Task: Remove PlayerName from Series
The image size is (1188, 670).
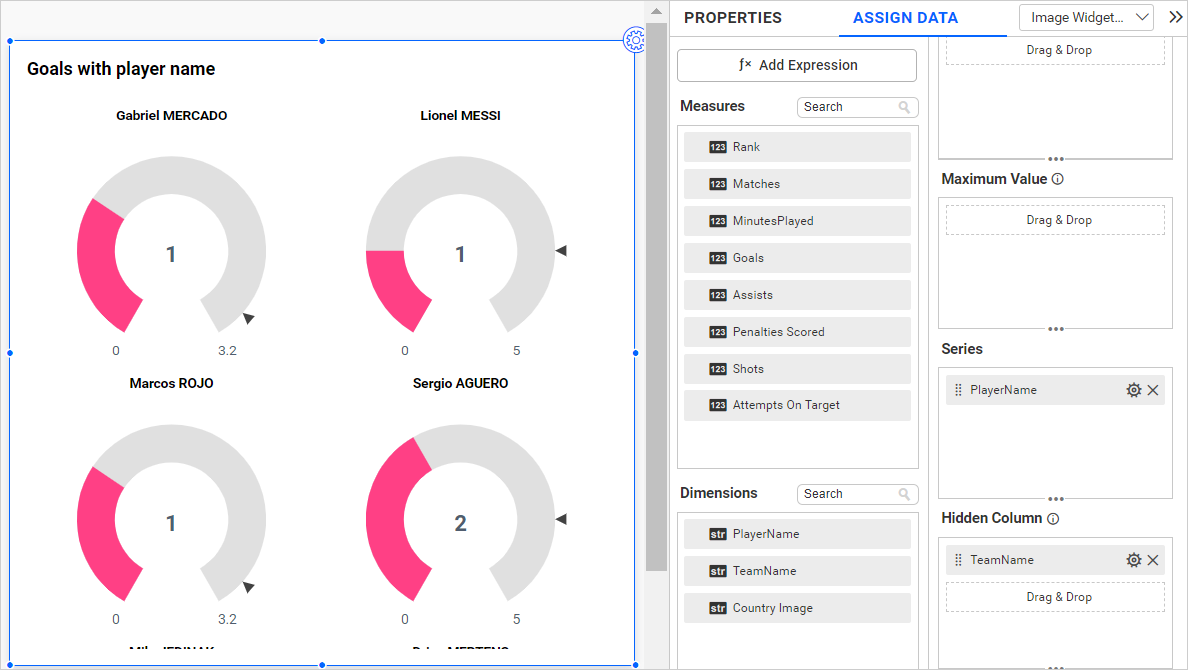Action: click(x=1153, y=390)
